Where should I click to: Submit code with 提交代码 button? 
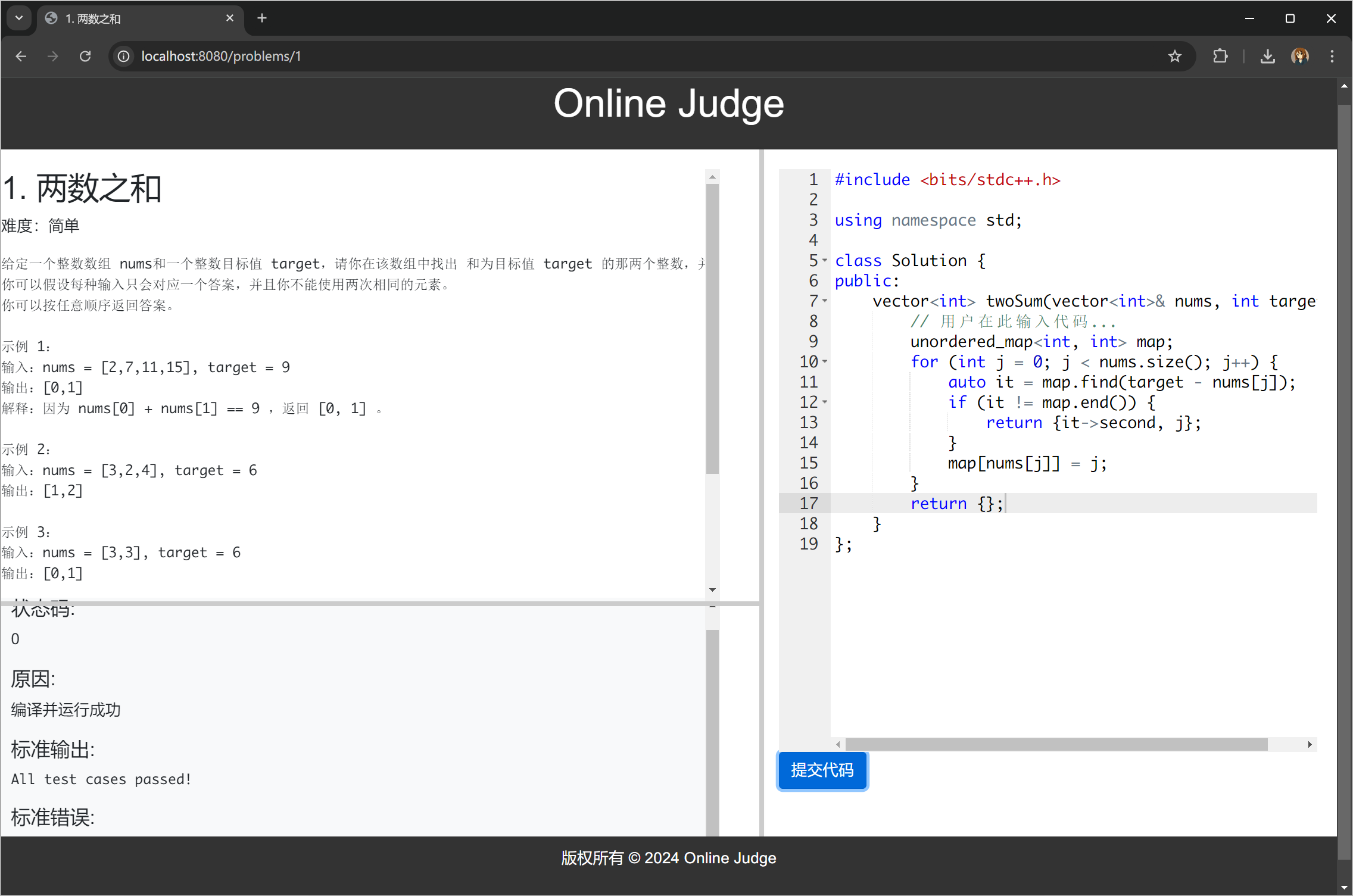pos(822,770)
